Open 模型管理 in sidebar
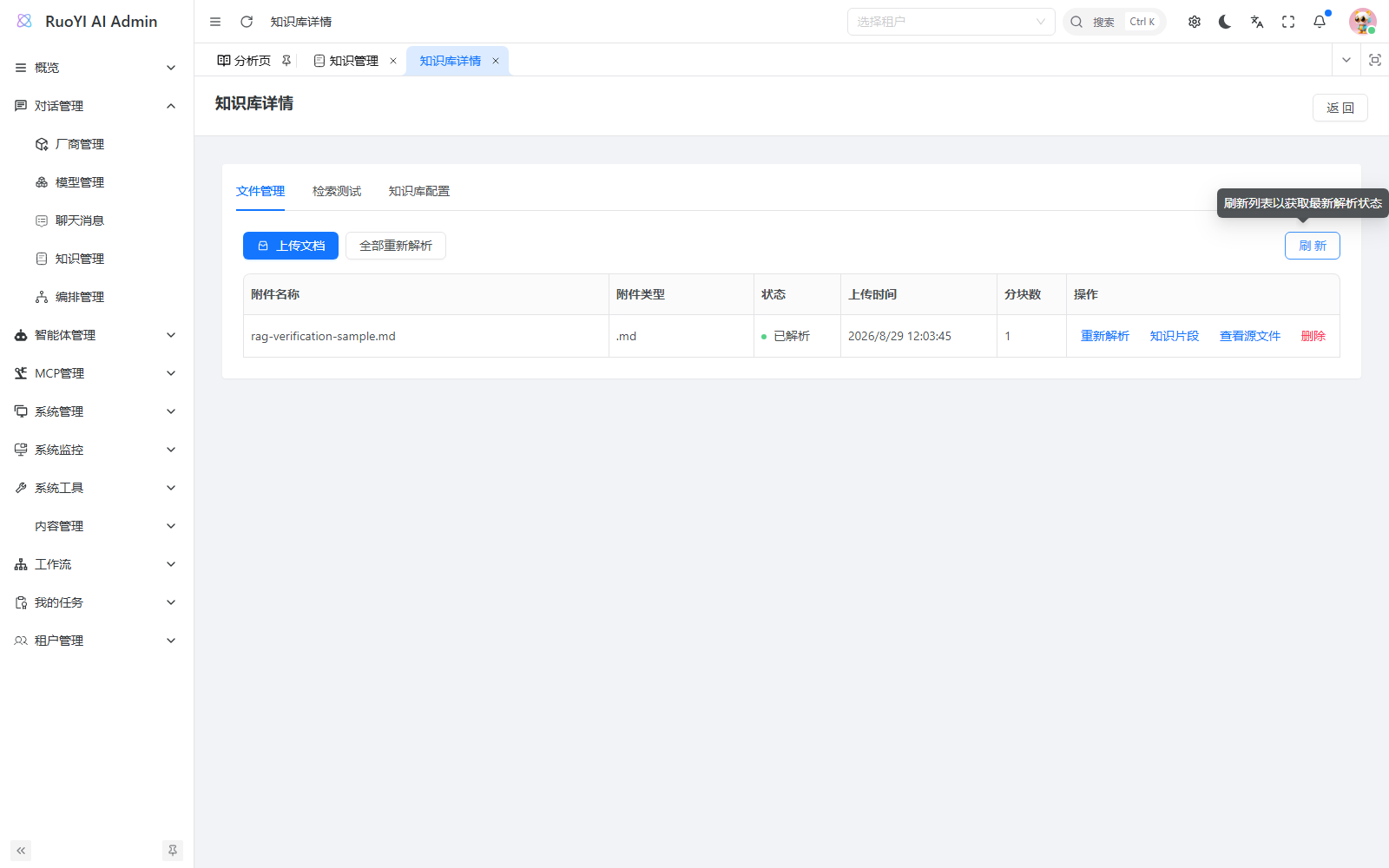1389x868 pixels. [x=97, y=182]
